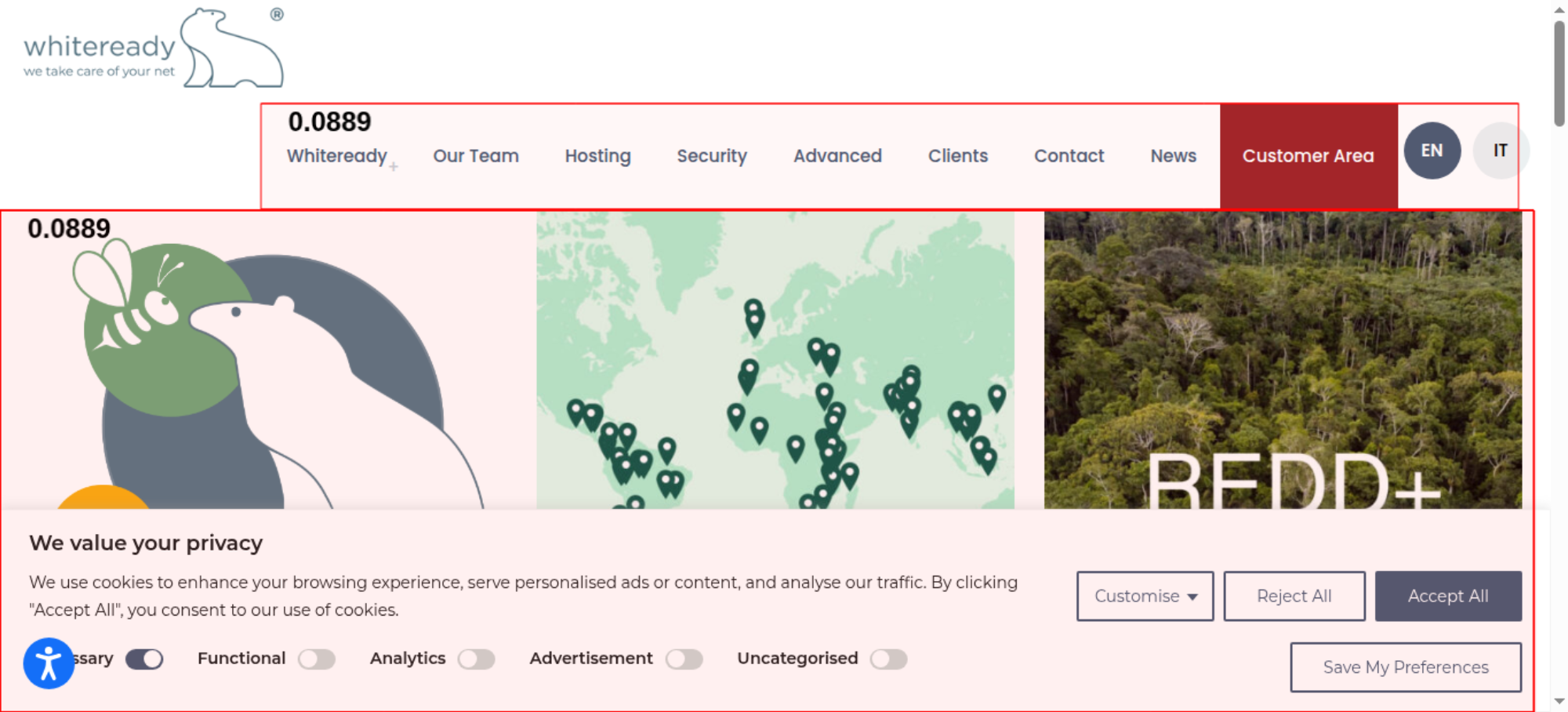Toggle the Necessary cookies switch
The height and width of the screenshot is (712, 1568).
[x=144, y=659]
